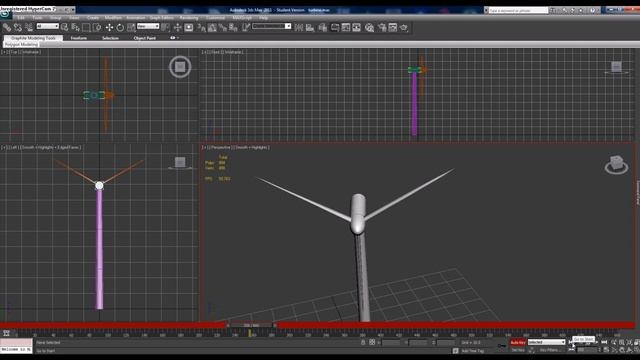Pick the Rectangular Selection Region tool
The width and height of the screenshot is (640, 360).
tap(86, 27)
